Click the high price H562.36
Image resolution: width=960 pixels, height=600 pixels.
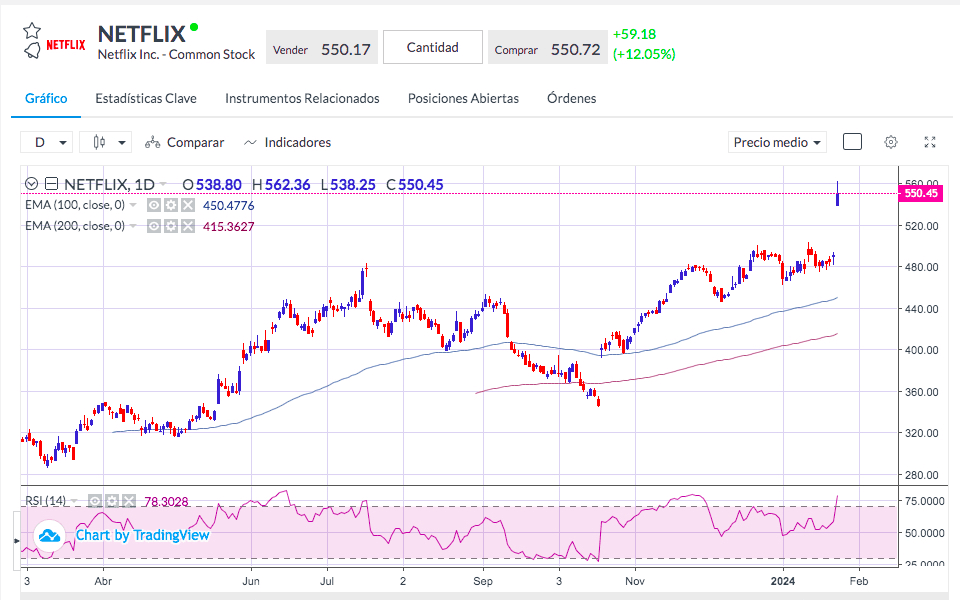click(x=281, y=185)
